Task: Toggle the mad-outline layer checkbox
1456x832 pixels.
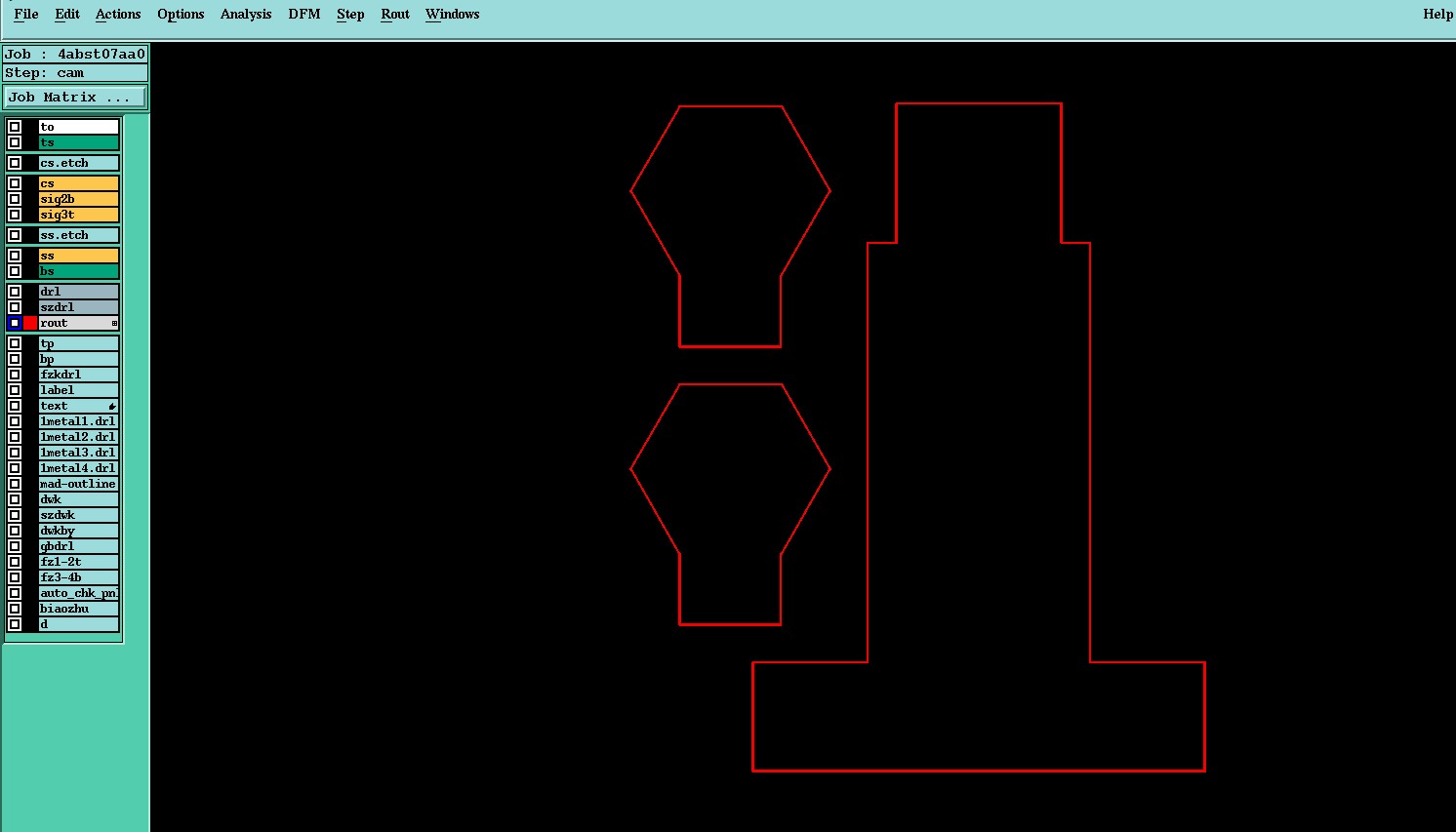Action: 15,484
